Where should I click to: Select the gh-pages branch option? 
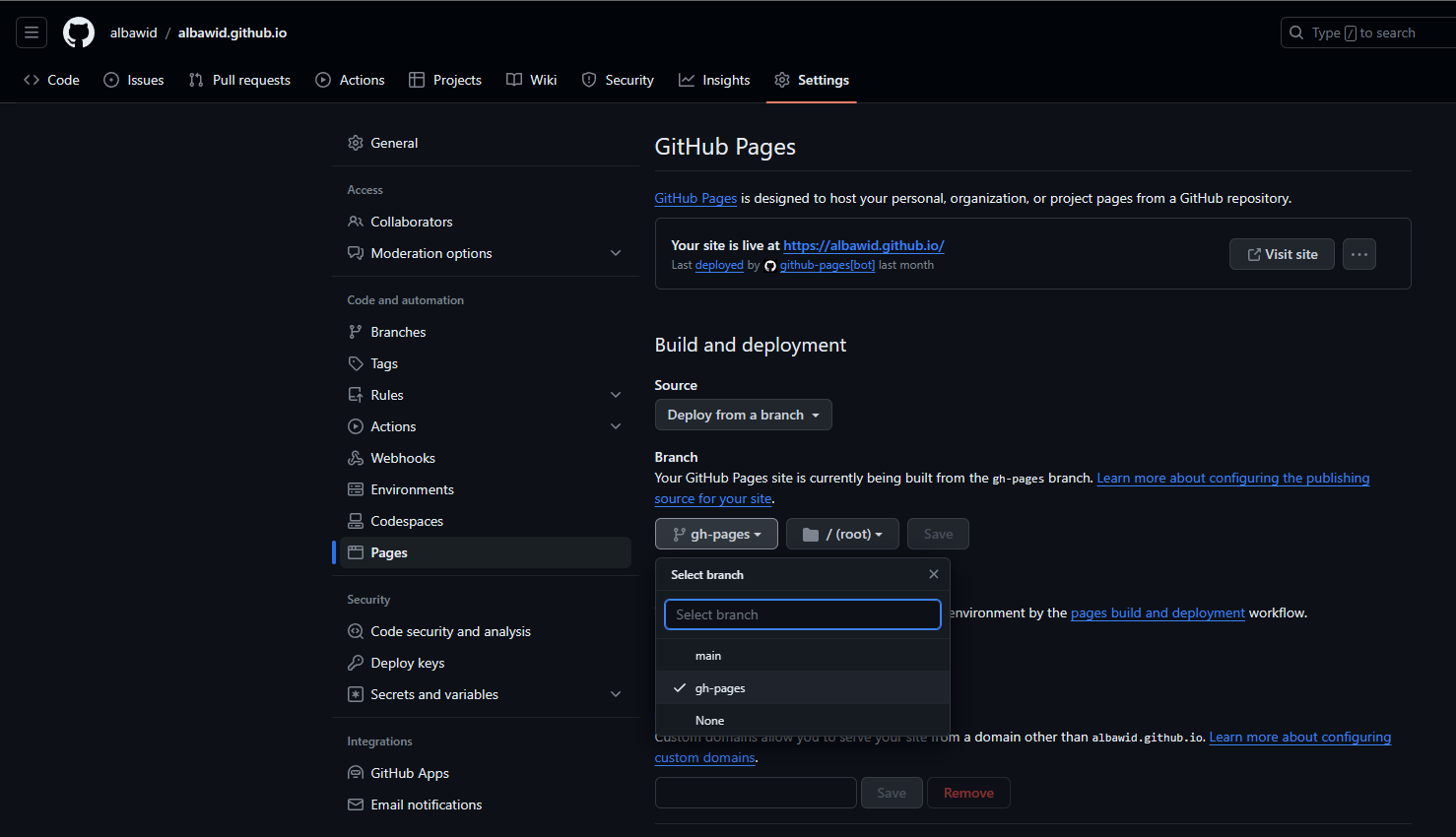coord(720,688)
